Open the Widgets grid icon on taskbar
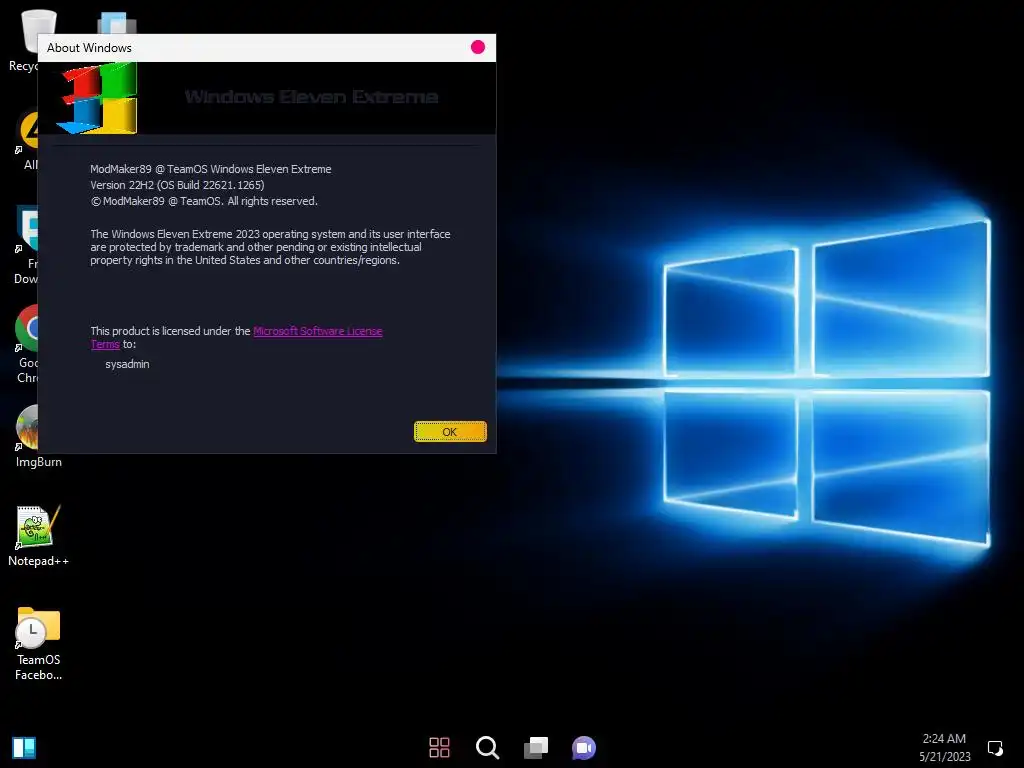Image resolution: width=1024 pixels, height=768 pixels. (439, 748)
